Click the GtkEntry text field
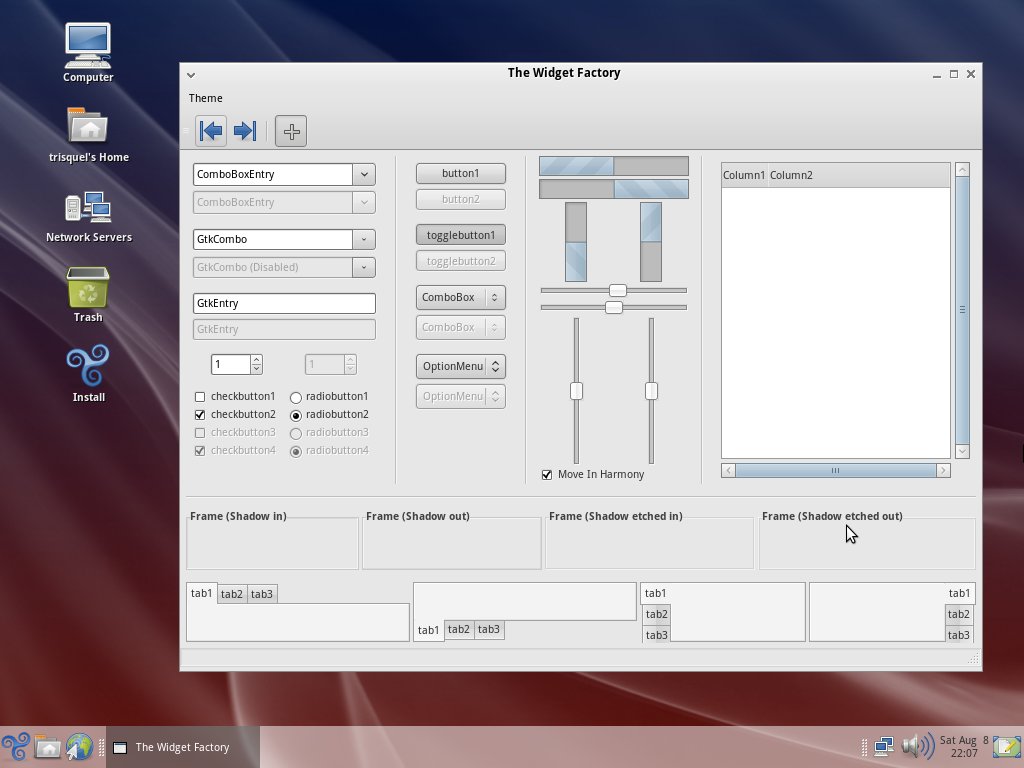The height and width of the screenshot is (768, 1024). pyautogui.click(x=283, y=303)
